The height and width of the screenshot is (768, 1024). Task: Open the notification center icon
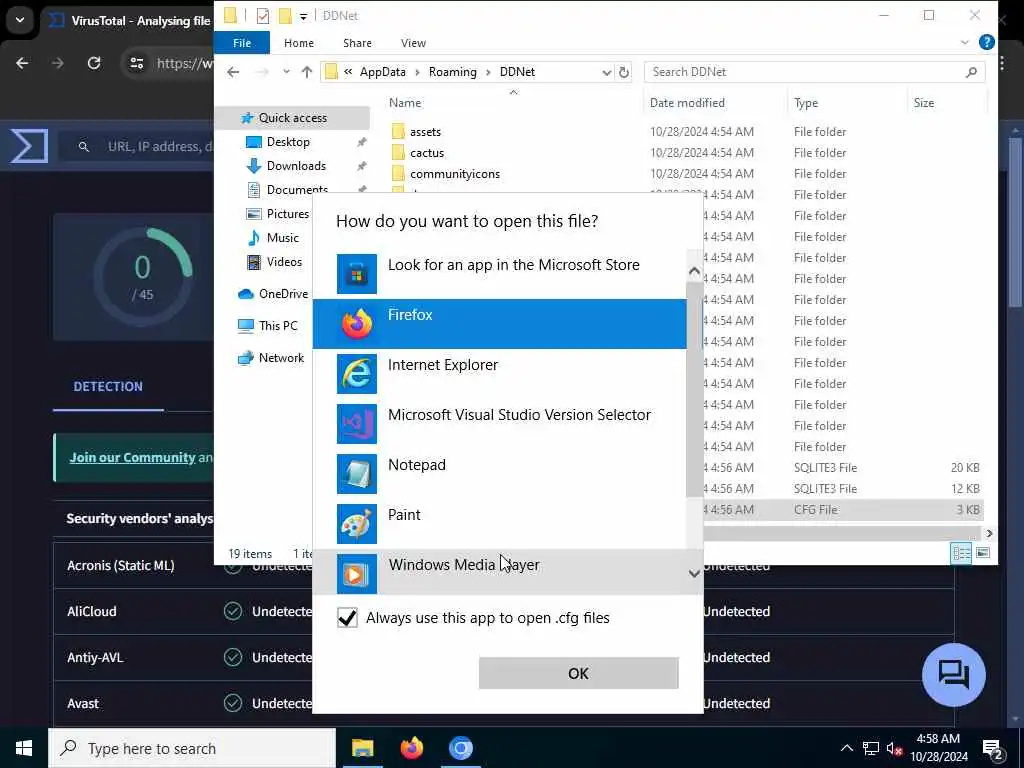click(992, 748)
